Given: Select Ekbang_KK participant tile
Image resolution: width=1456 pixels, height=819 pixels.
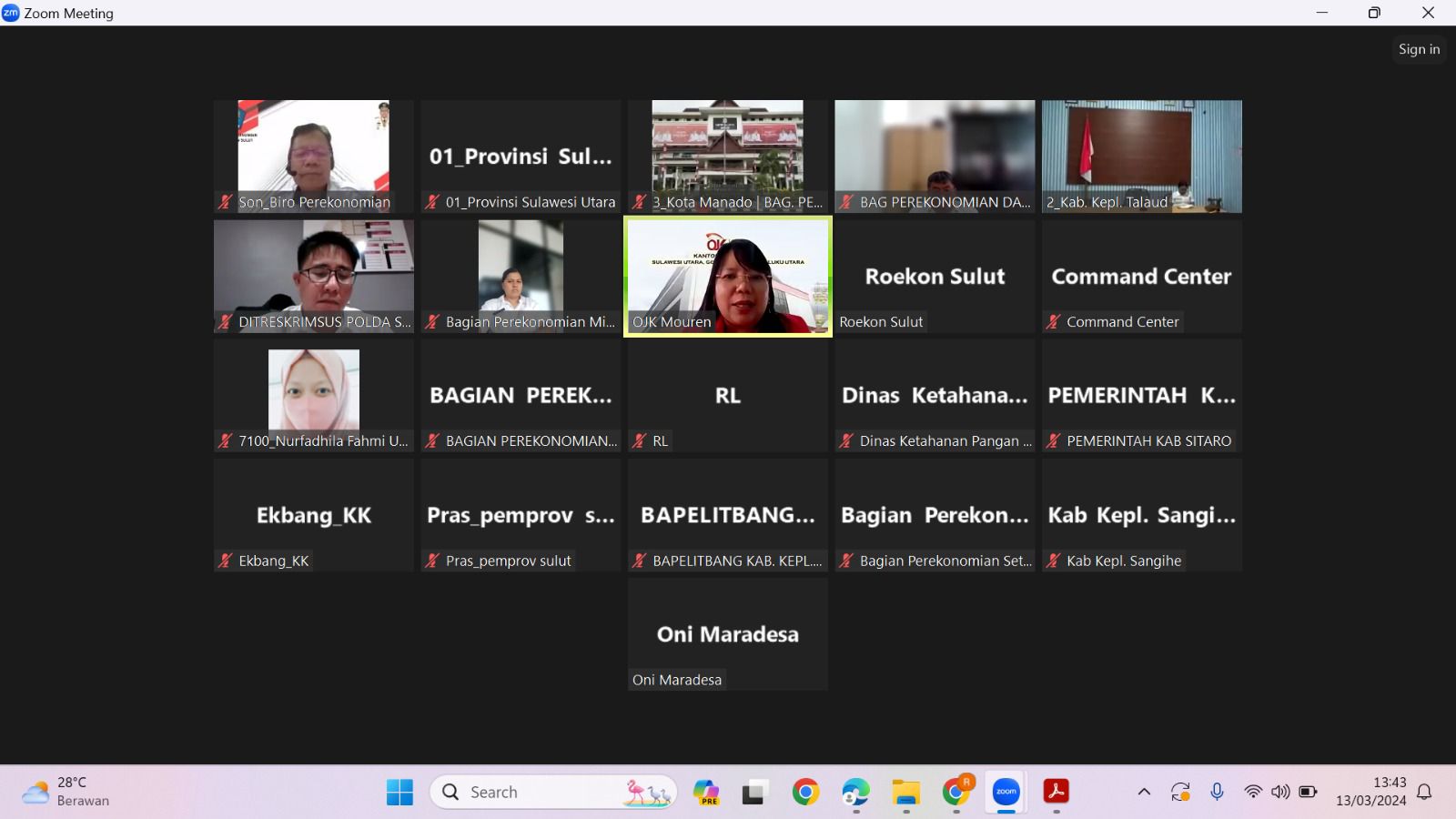Looking at the screenshot, I should [x=314, y=515].
